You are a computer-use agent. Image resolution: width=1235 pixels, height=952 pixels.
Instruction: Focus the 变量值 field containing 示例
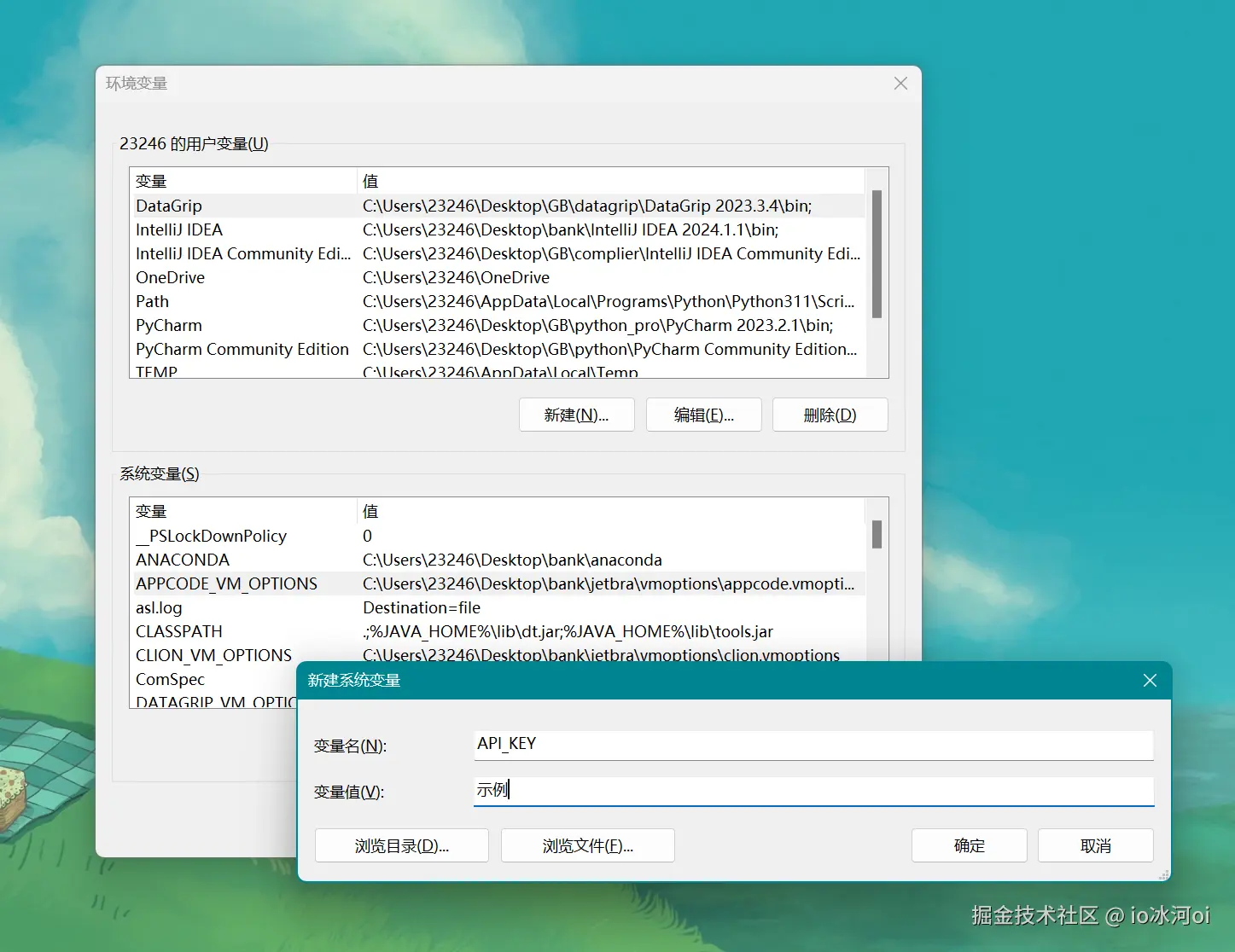(813, 790)
